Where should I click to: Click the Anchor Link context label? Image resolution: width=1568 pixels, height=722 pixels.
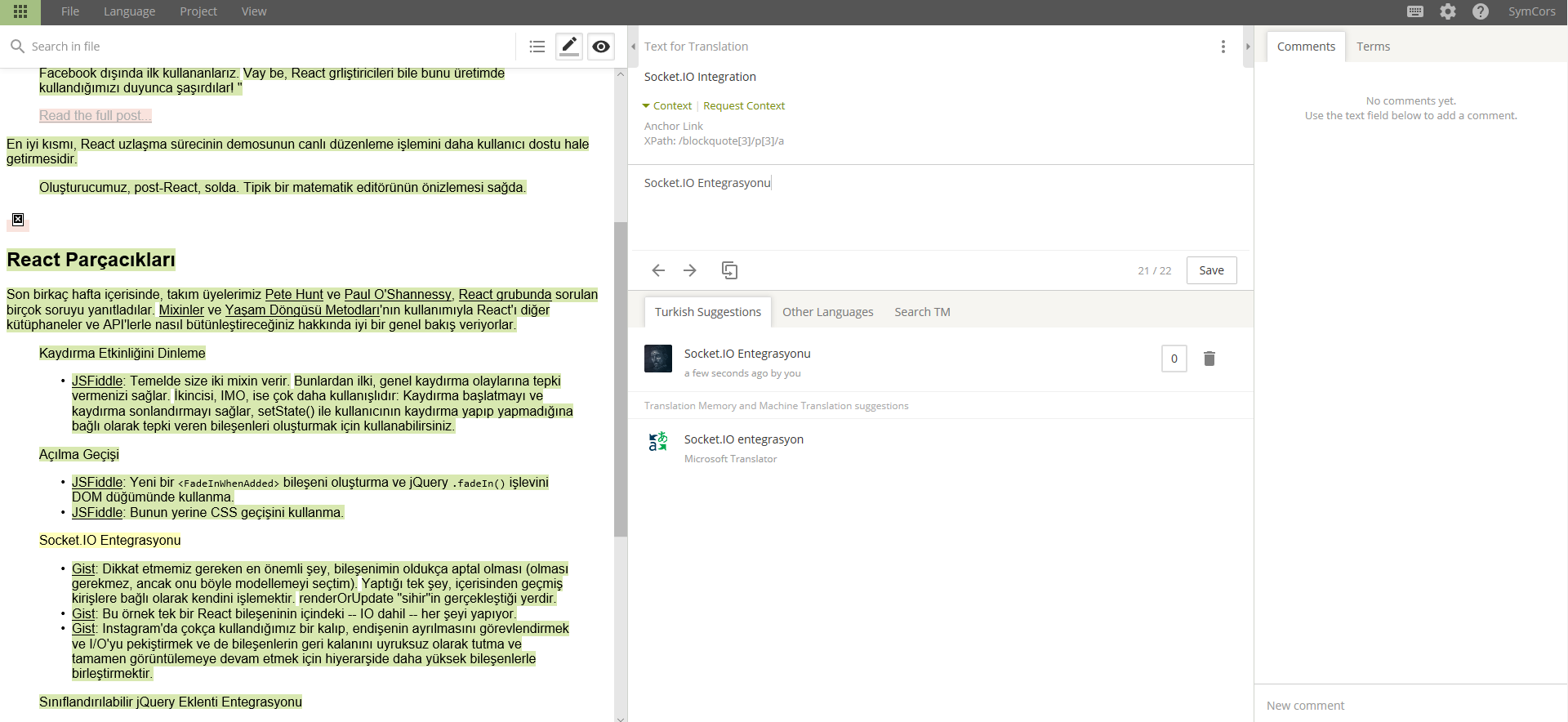click(x=673, y=126)
